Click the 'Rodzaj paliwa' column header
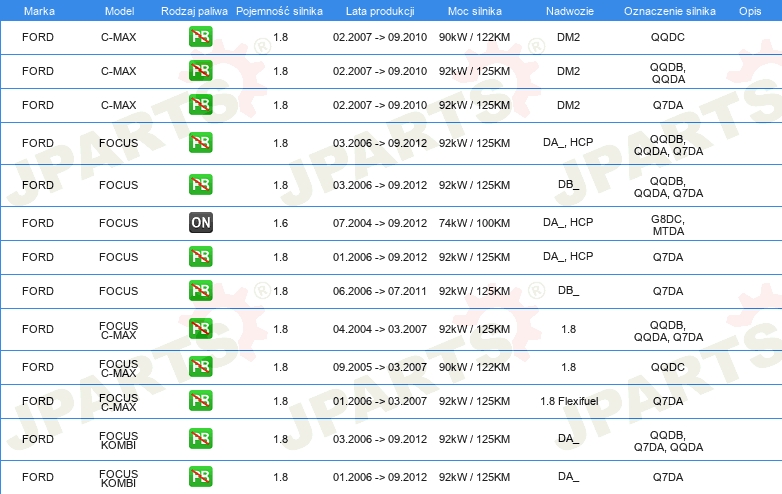Viewport: 782px width, 494px height. pyautogui.click(x=194, y=11)
